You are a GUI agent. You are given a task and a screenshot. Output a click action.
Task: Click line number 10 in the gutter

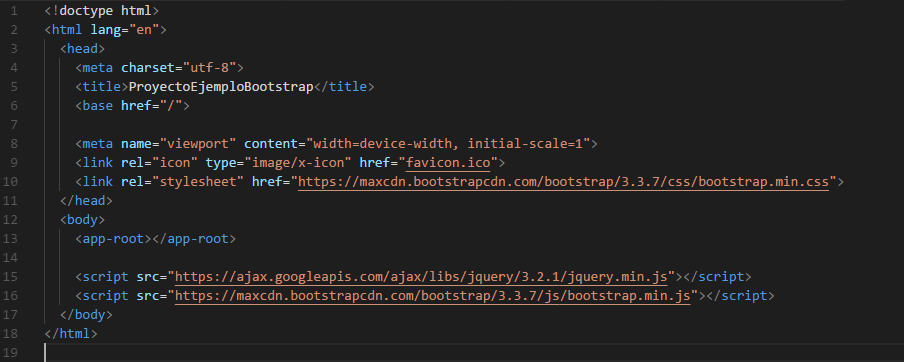pyautogui.click(x=10, y=182)
